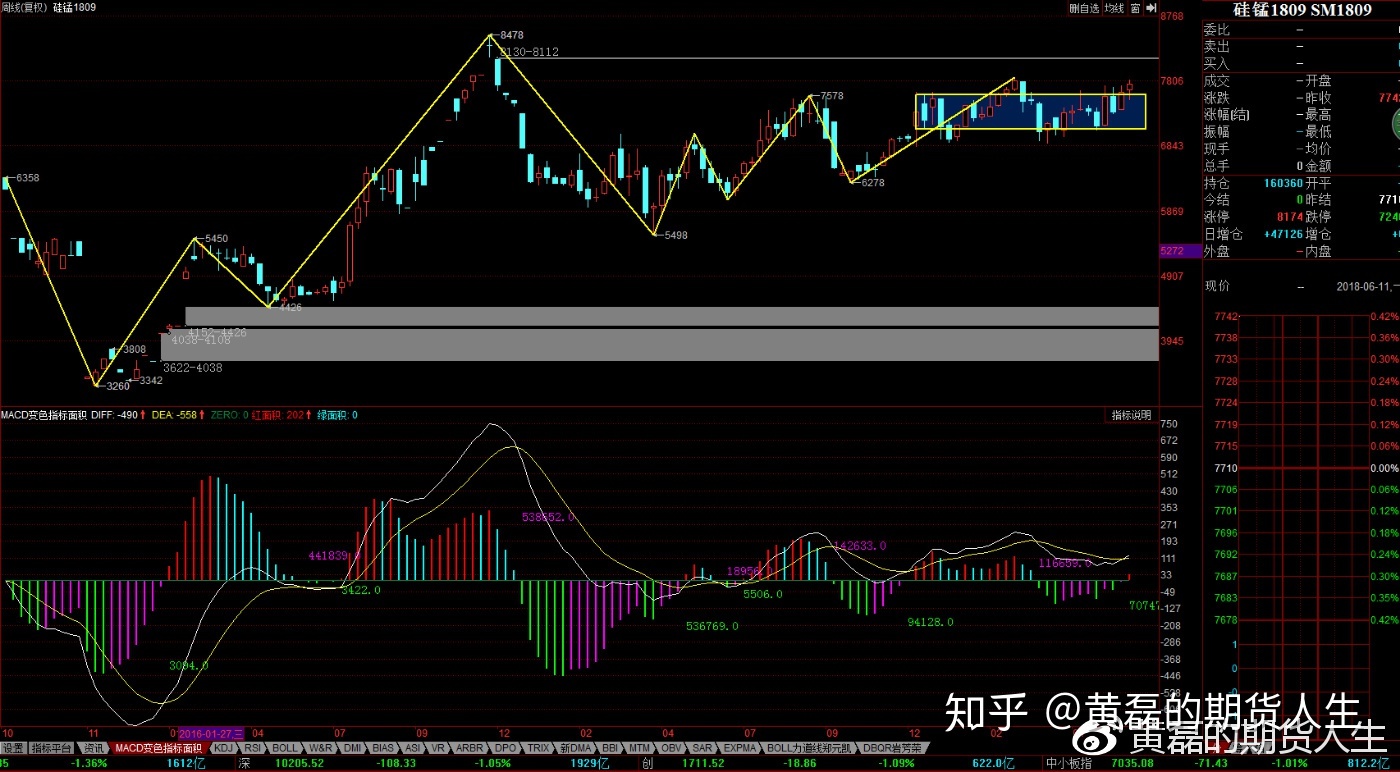Click the 硅锰1809 SM1809 contract title
The width and height of the screenshot is (1400, 772).
click(1303, 10)
